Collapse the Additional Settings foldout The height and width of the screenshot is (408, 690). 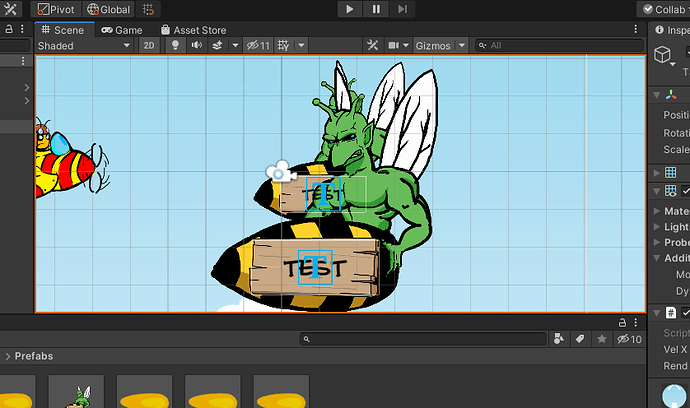click(657, 258)
